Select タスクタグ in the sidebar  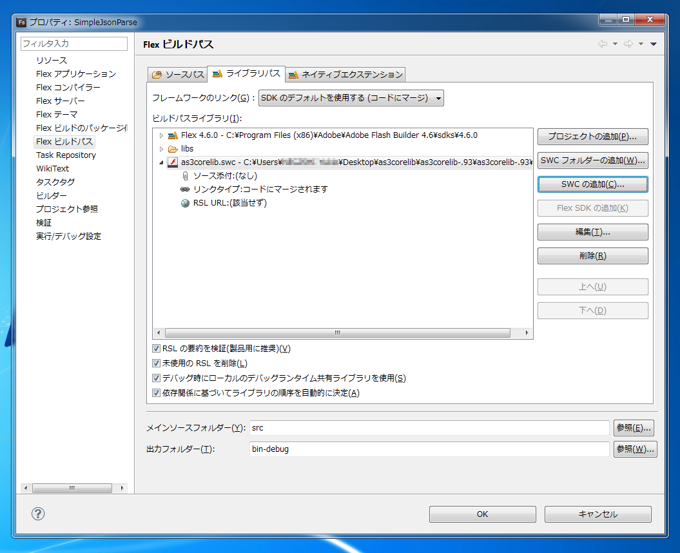click(x=55, y=182)
